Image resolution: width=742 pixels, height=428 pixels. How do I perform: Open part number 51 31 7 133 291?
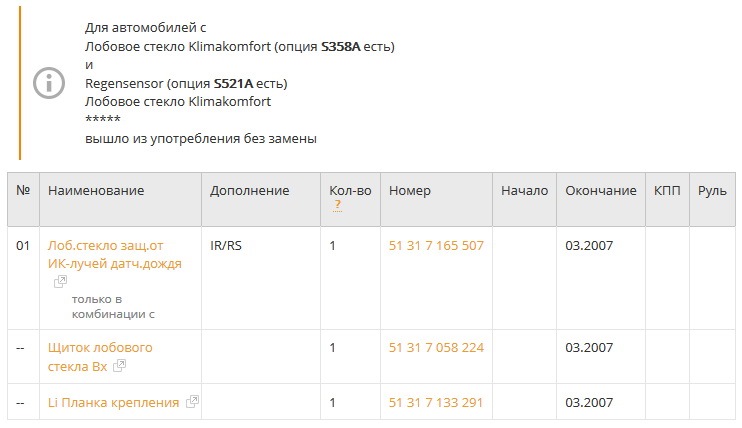coord(436,402)
